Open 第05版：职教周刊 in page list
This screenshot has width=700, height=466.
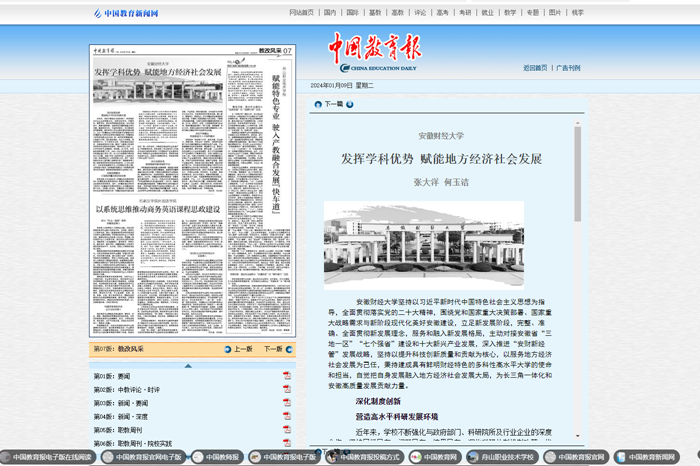(x=118, y=430)
